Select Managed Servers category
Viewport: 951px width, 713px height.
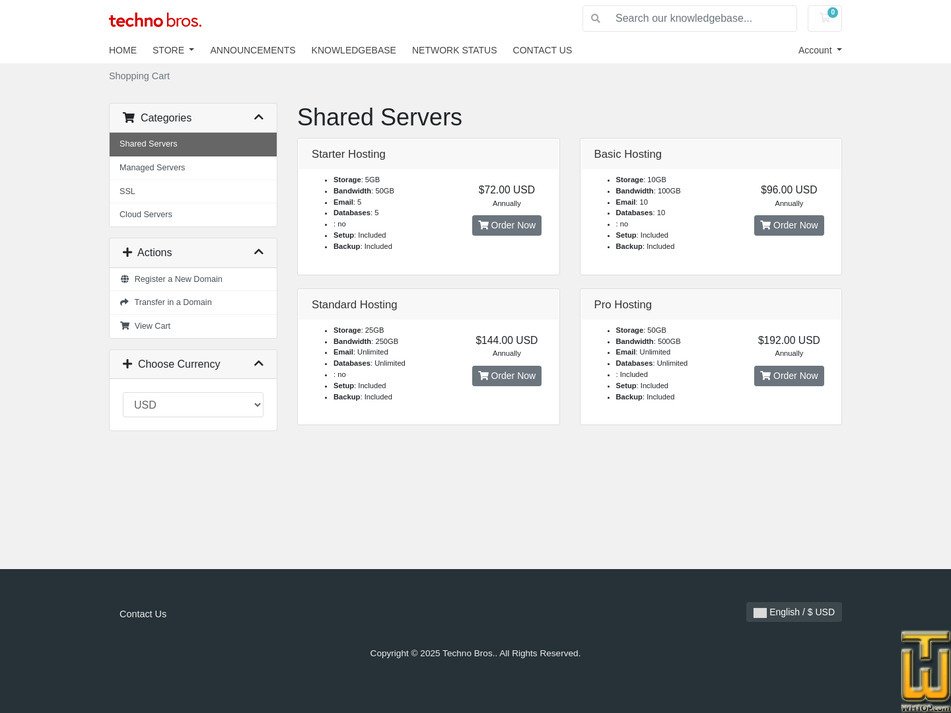tap(152, 168)
